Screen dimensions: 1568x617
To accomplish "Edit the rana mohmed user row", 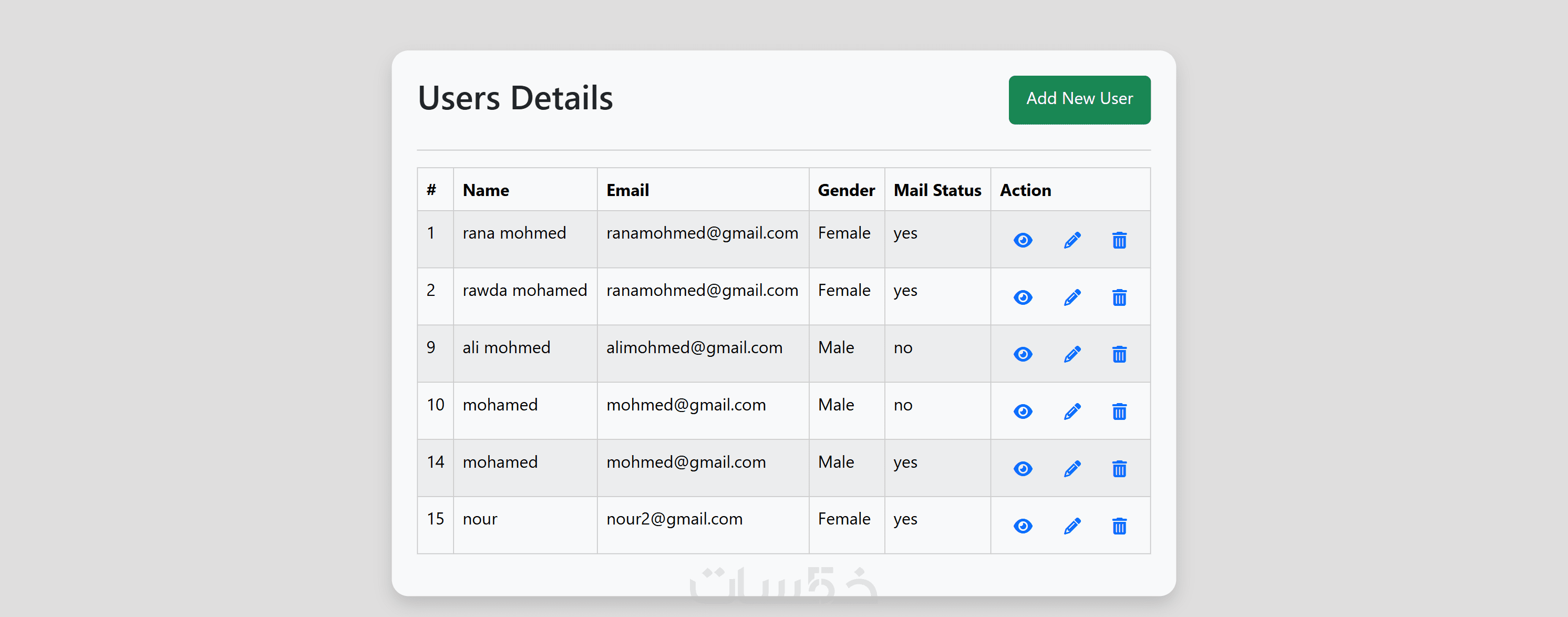I will tap(1072, 240).
